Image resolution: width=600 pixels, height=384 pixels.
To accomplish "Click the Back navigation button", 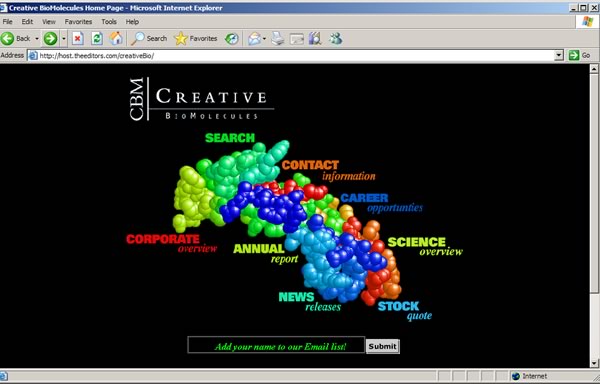I will click(x=16, y=38).
